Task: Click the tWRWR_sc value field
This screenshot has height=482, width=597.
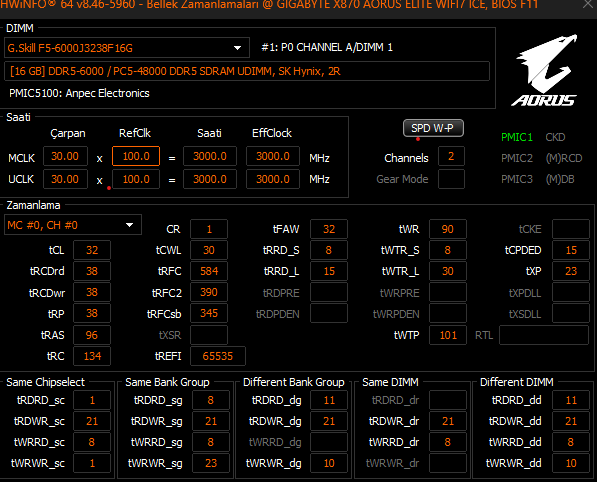Action: [x=92, y=463]
